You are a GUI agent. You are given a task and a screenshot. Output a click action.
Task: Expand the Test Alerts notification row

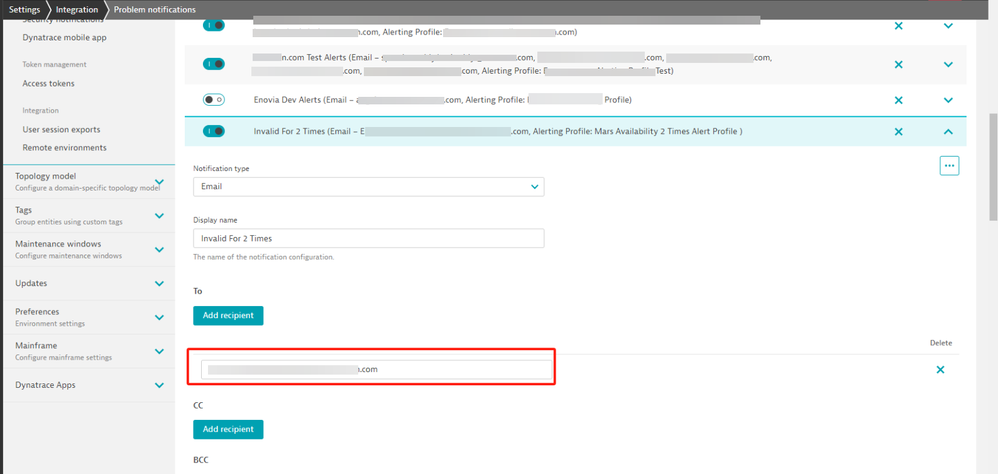coord(948,64)
